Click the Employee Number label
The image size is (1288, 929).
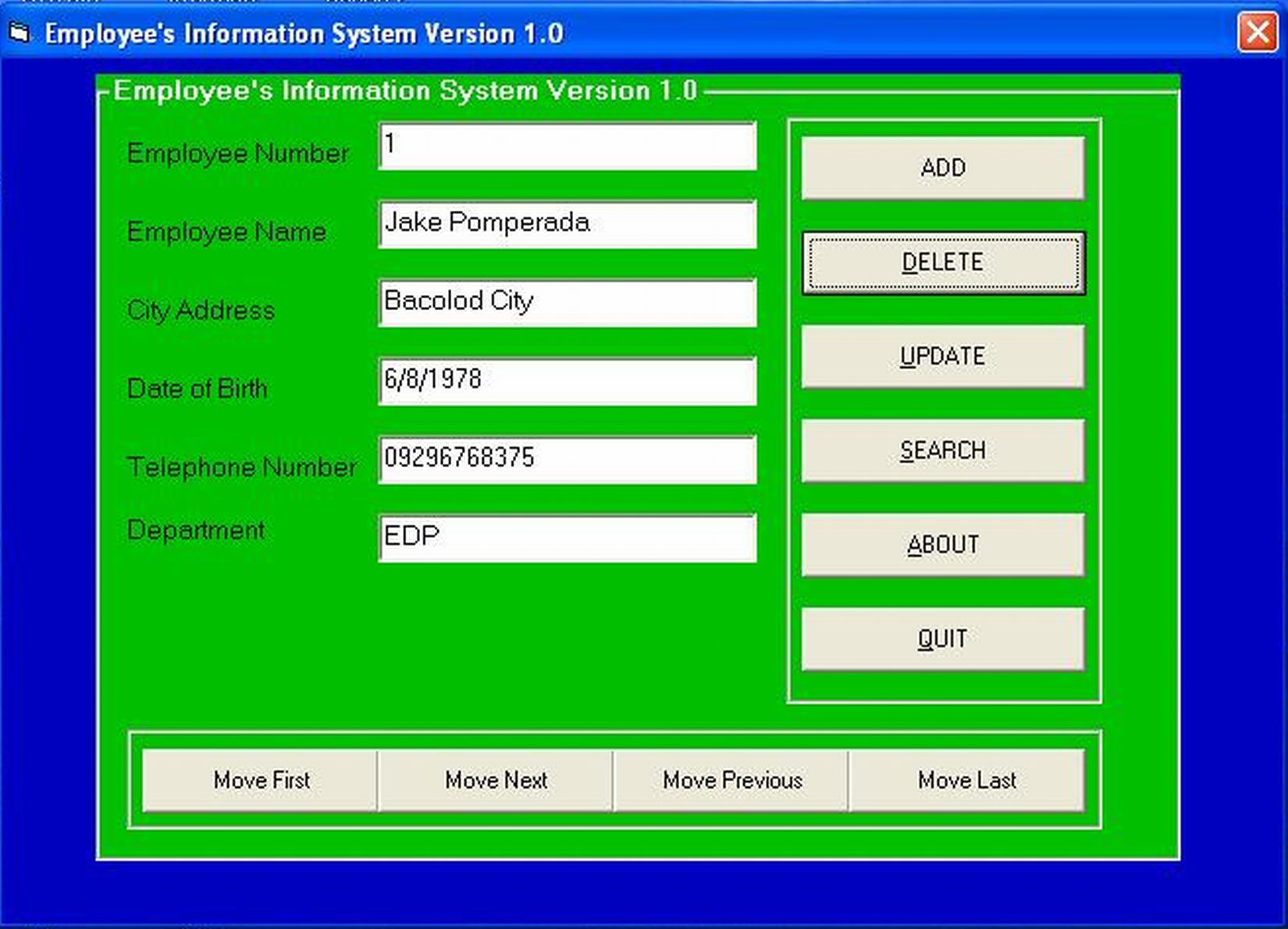tap(238, 154)
